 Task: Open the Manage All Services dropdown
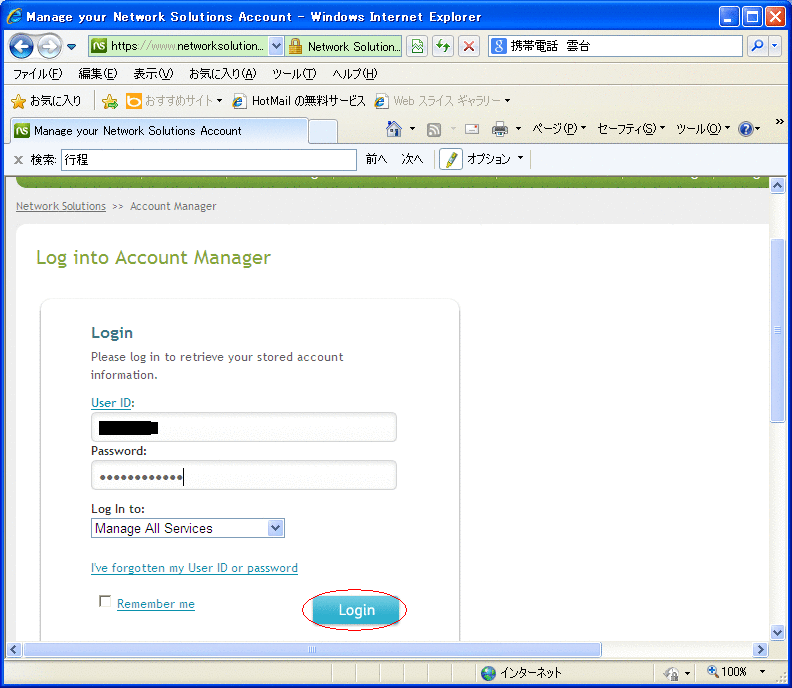(188, 528)
